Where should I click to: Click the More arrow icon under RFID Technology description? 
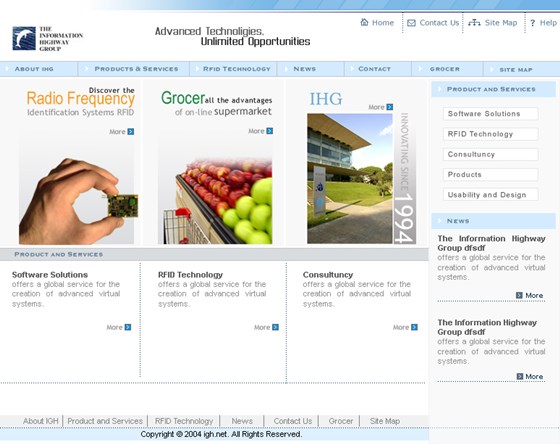click(x=275, y=327)
